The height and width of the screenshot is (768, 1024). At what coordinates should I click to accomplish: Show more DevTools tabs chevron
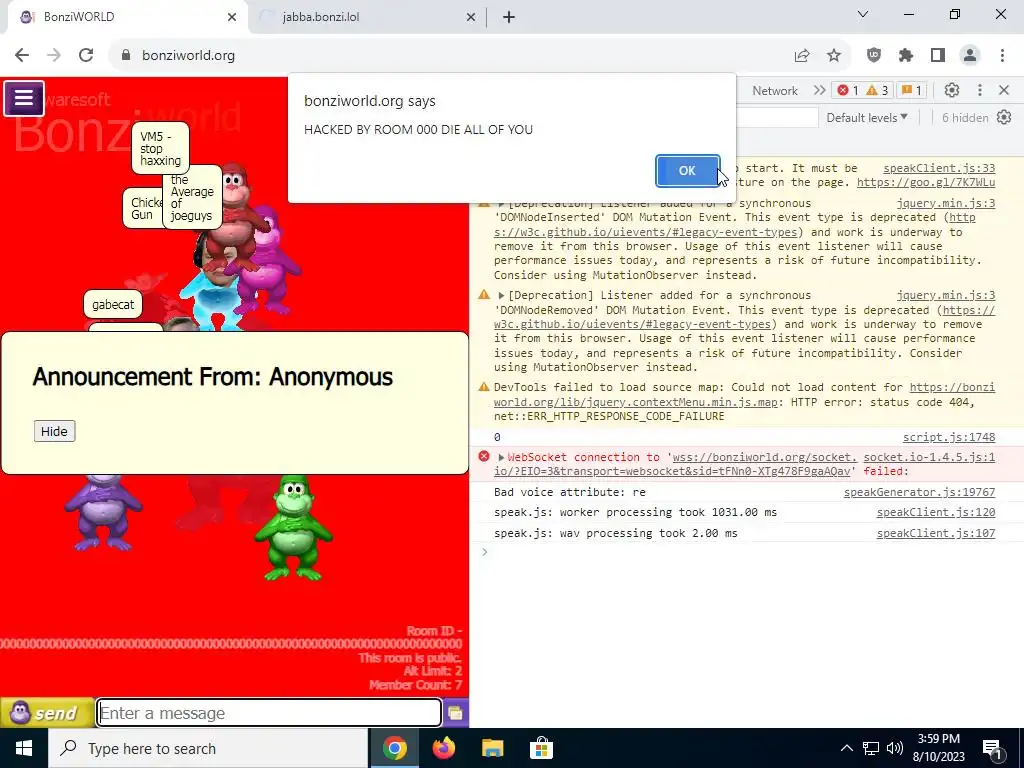point(820,90)
